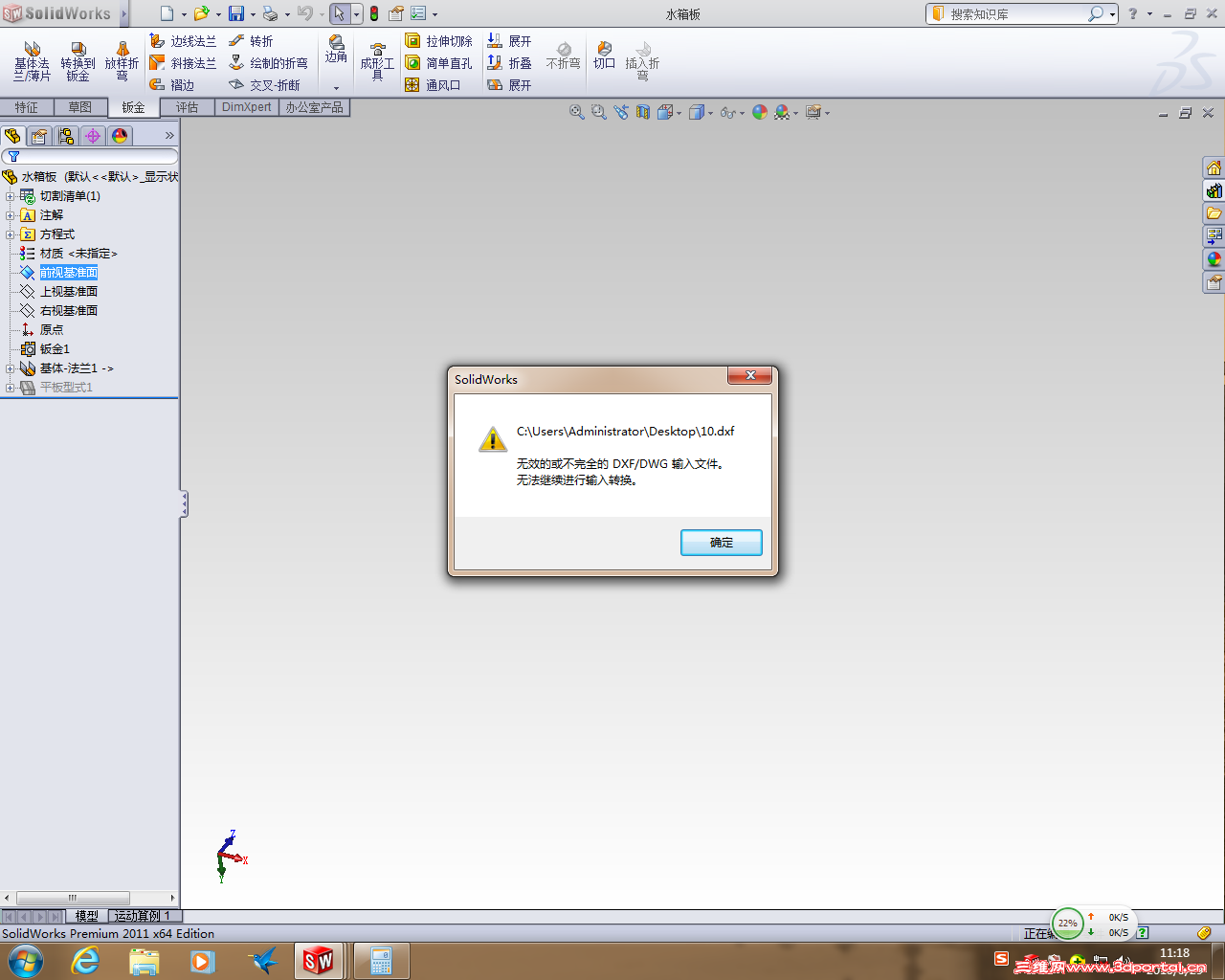
Task: Switch to the 特征 tab
Action: pos(27,107)
